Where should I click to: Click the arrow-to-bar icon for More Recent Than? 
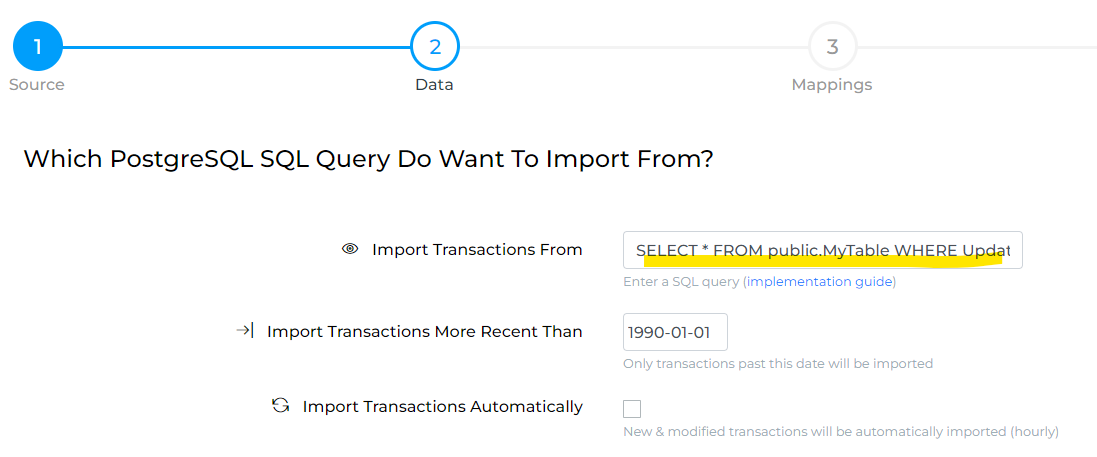click(x=245, y=331)
